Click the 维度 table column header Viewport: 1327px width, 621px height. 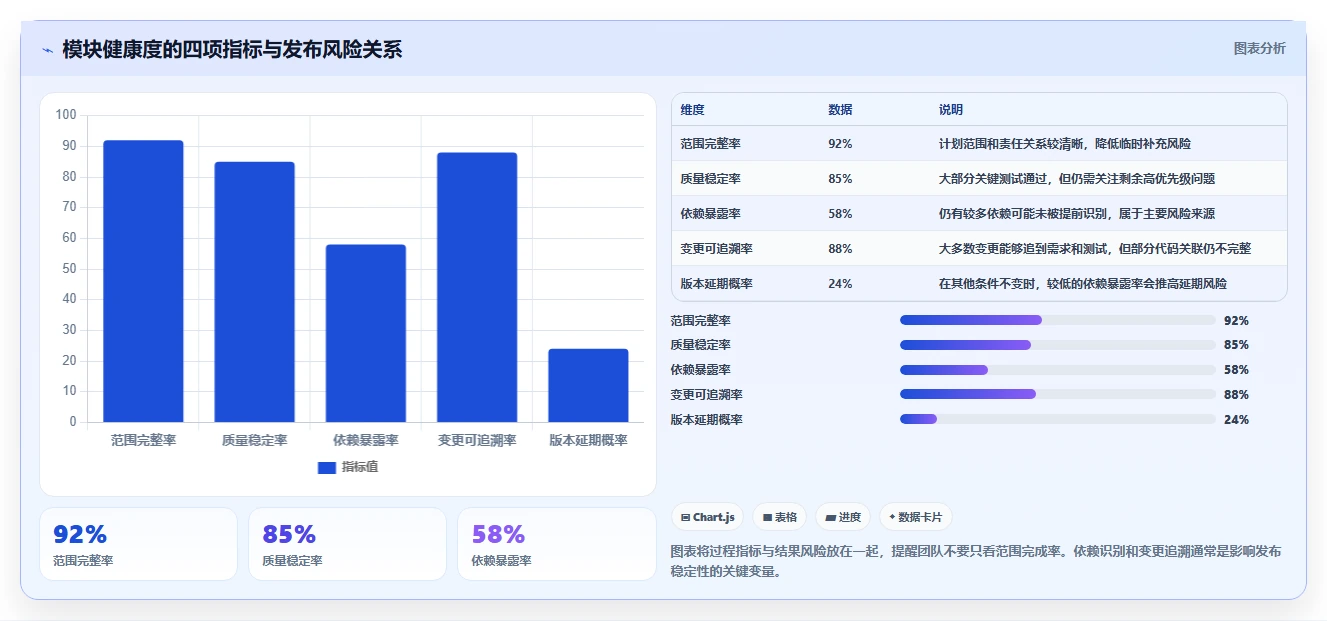692,110
